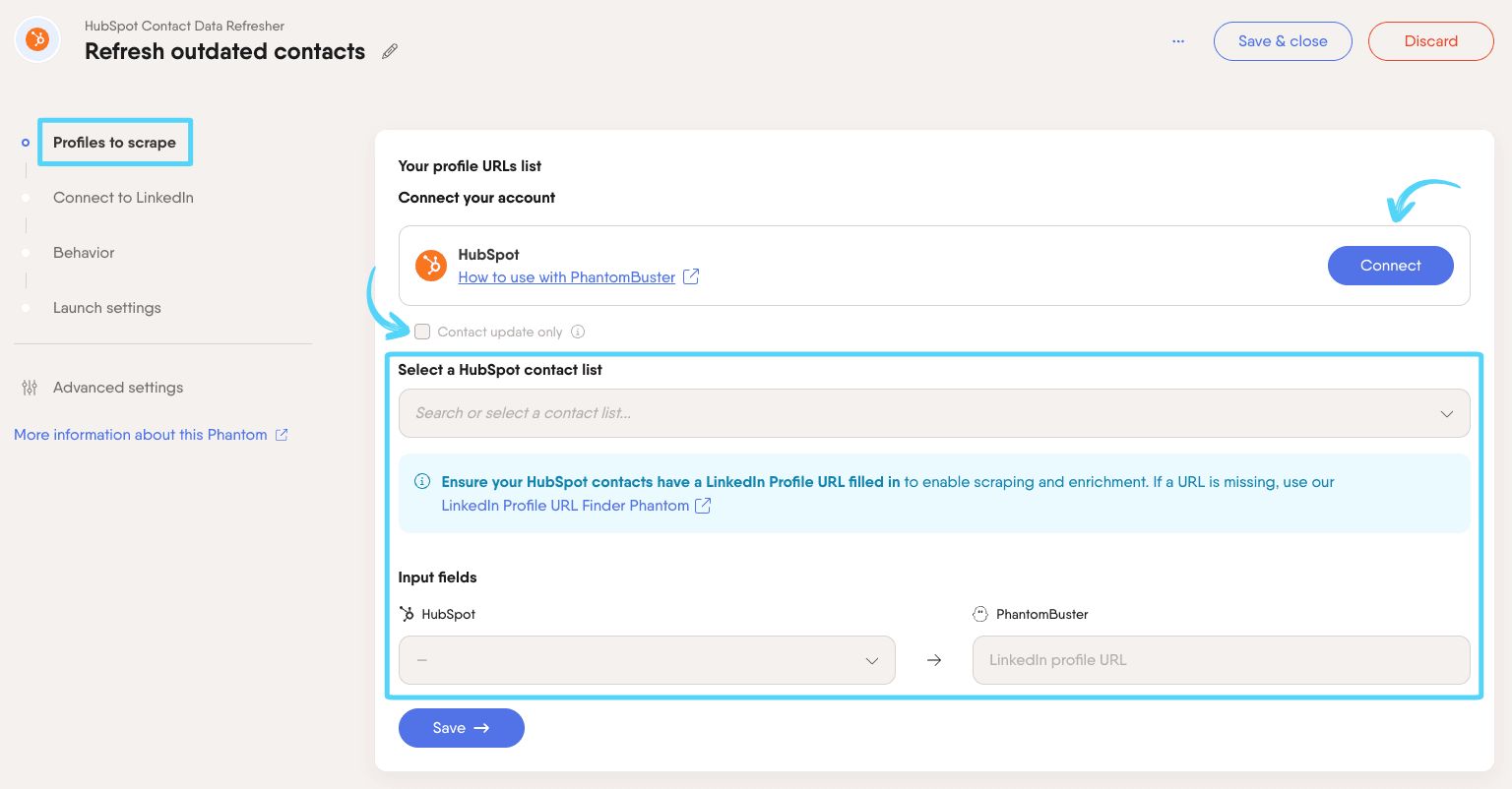Connect the HubSpot account
Viewport: 1512px width, 789px height.
(x=1391, y=266)
